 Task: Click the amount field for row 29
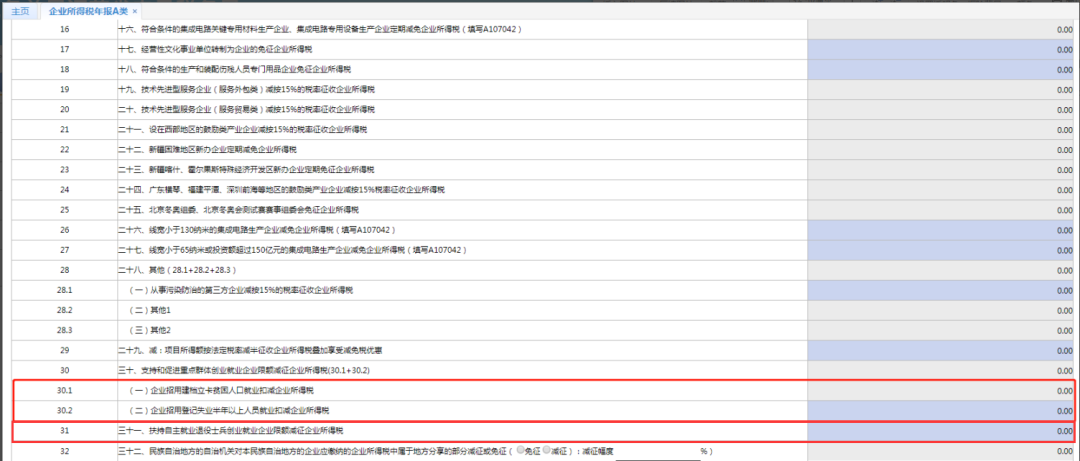click(x=941, y=350)
